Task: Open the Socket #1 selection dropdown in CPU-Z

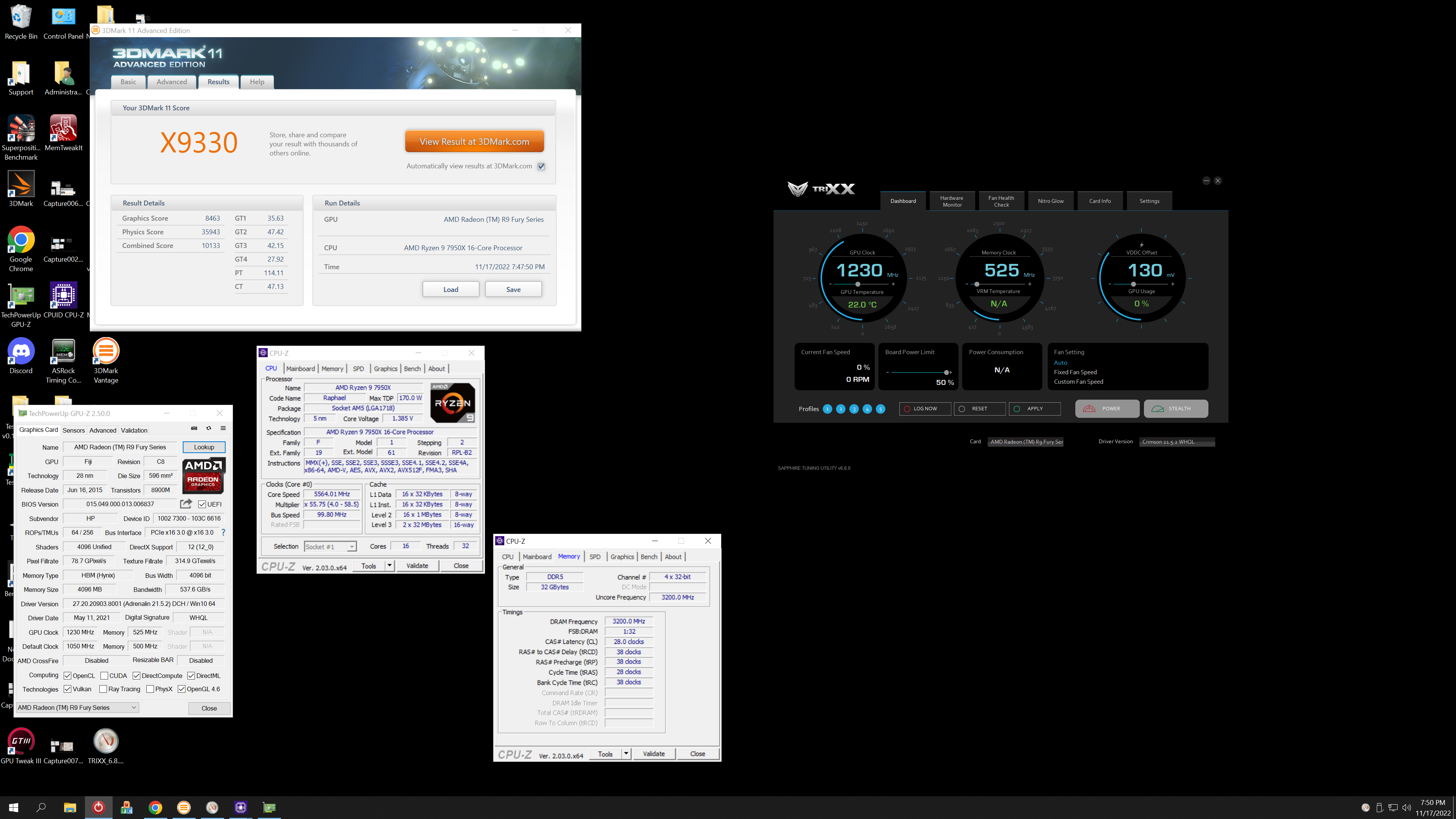Action: [330, 546]
